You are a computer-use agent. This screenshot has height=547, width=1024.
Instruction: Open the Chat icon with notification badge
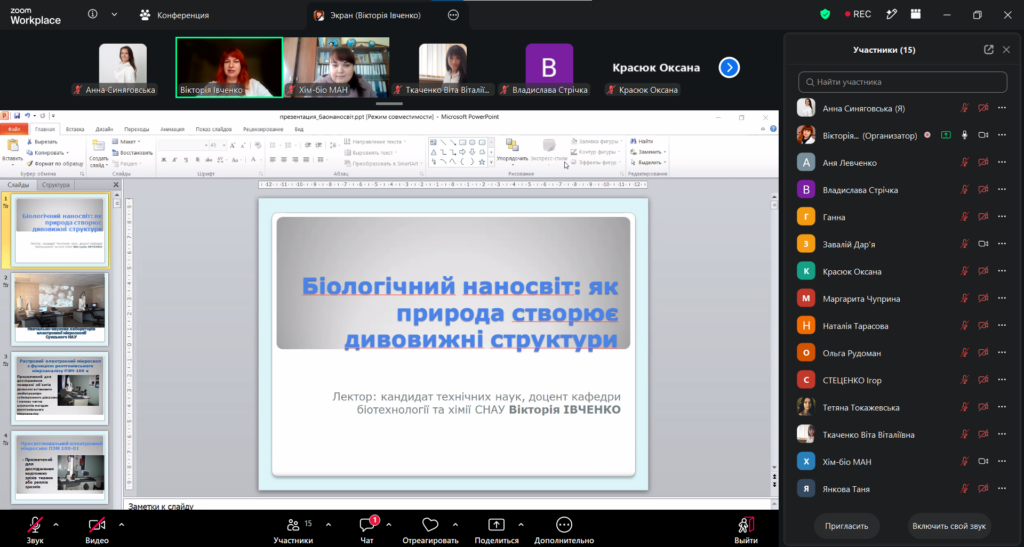368,524
